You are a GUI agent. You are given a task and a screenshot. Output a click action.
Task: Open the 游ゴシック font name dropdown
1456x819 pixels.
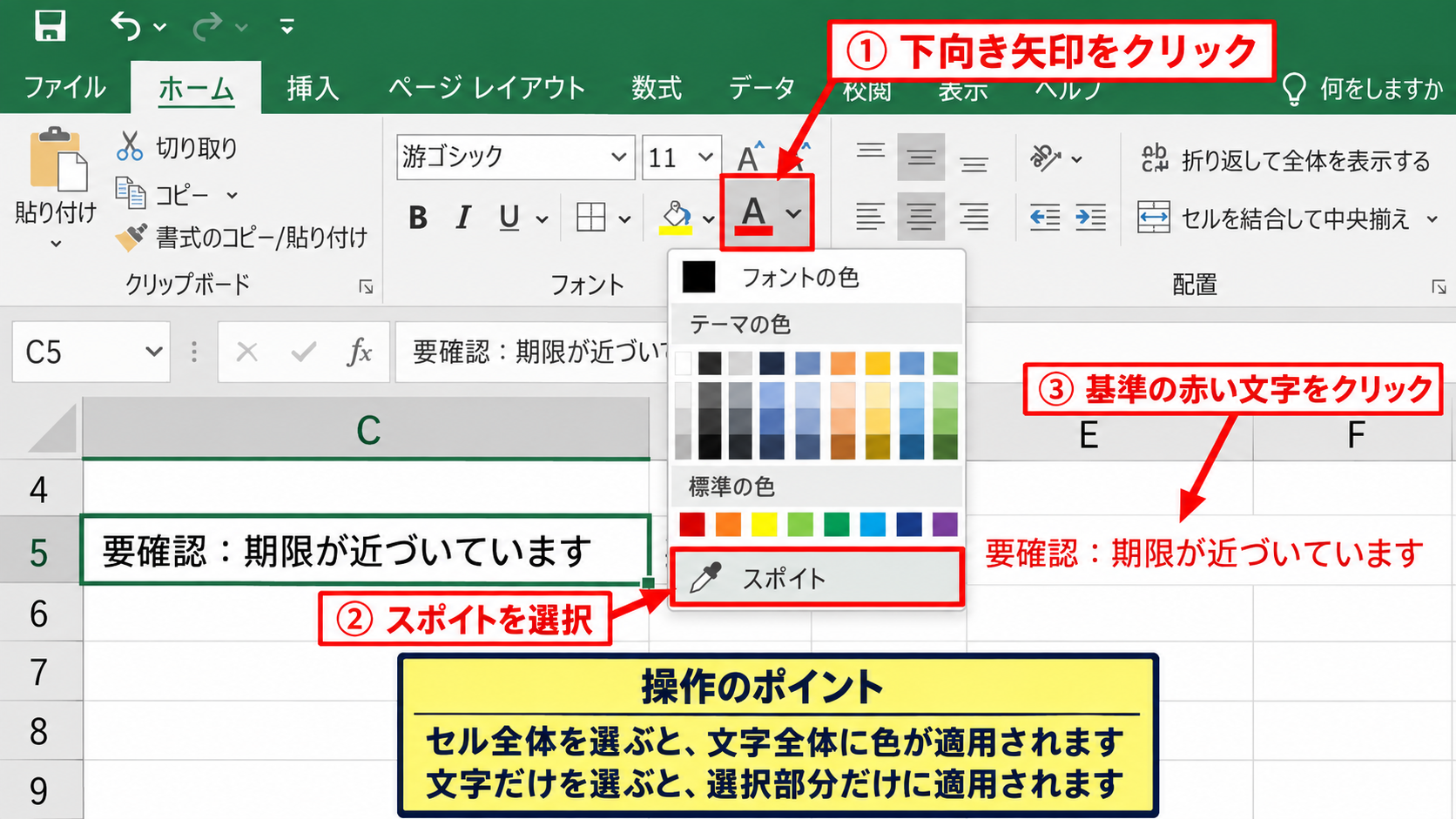coord(618,157)
